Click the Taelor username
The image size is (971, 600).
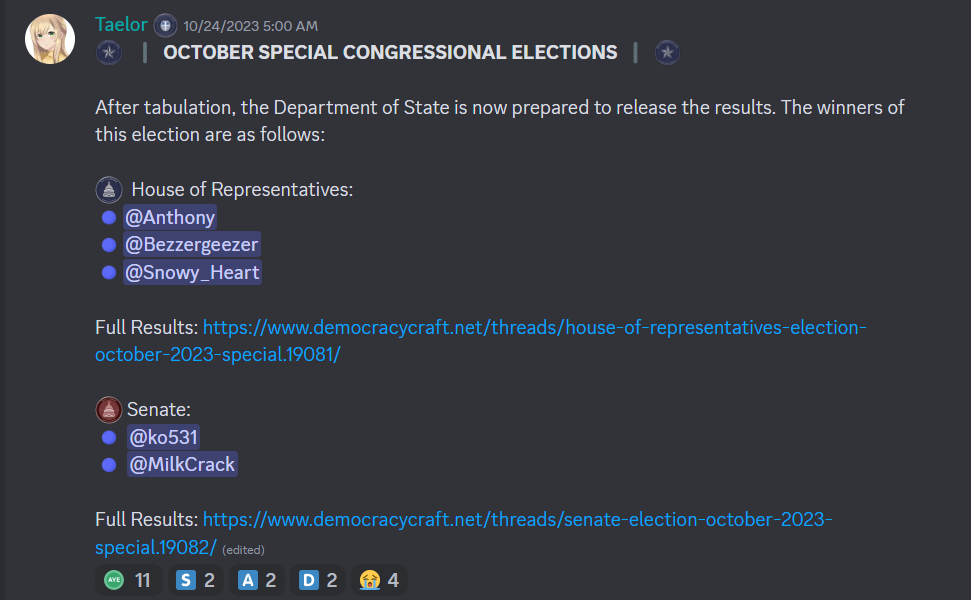pyautogui.click(x=121, y=25)
